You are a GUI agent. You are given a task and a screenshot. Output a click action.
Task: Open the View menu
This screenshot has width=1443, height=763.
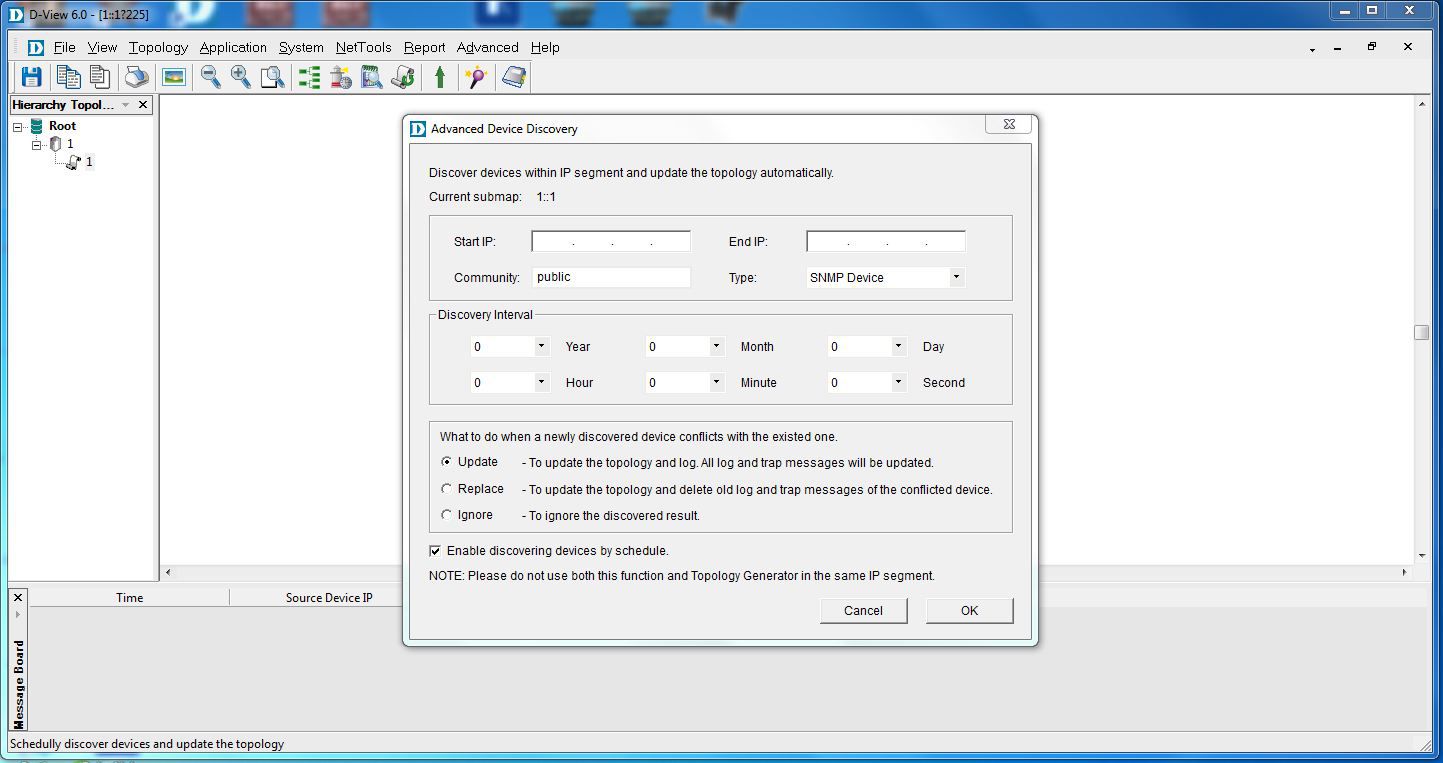tap(102, 47)
